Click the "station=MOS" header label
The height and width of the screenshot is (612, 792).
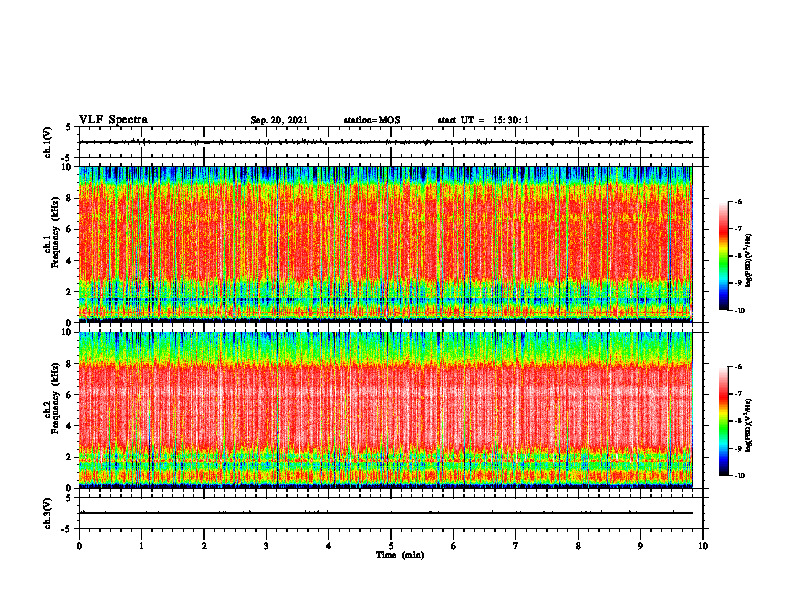pos(372,120)
